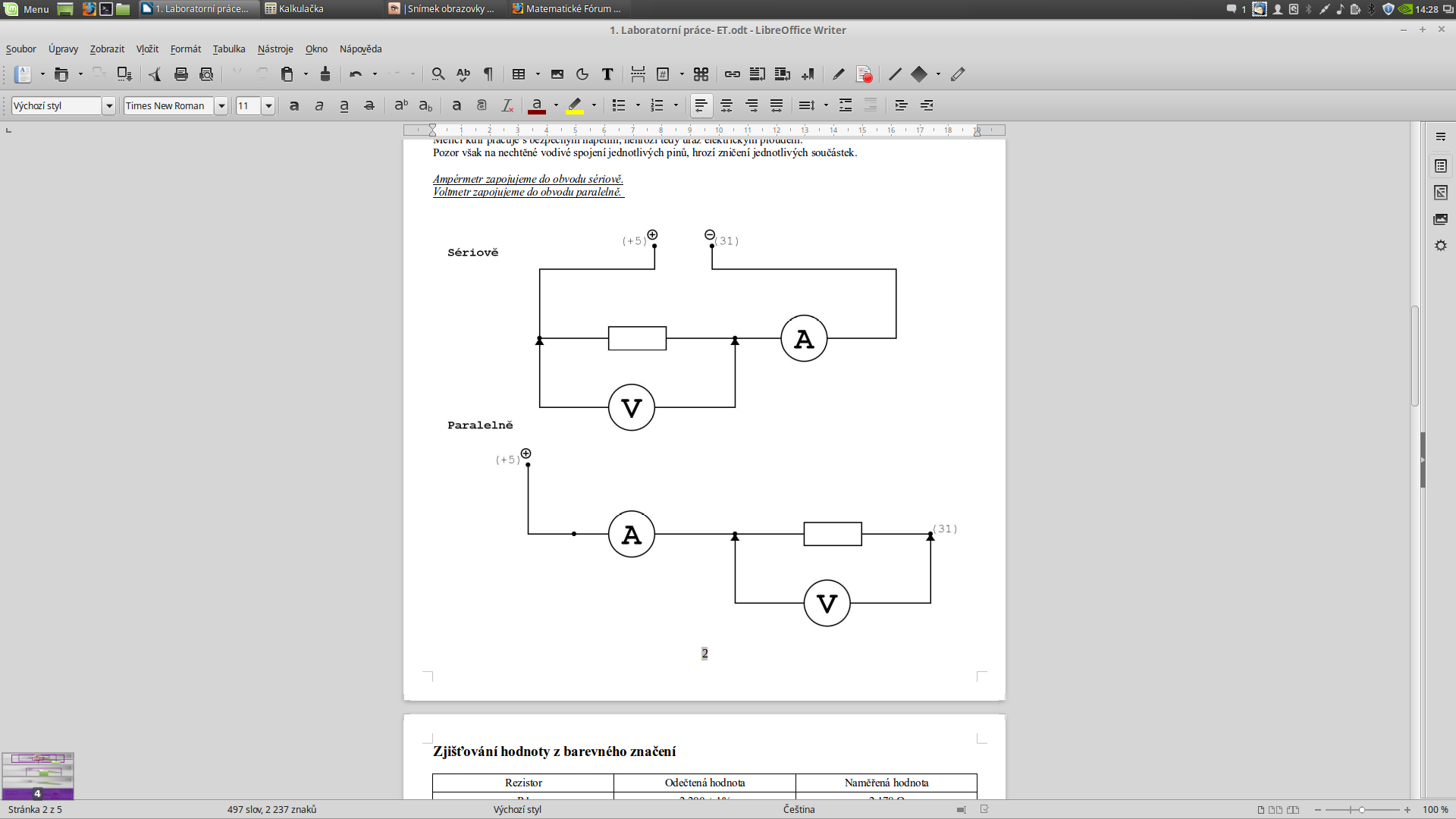Insert a hyperlink
Image resolution: width=1456 pixels, height=819 pixels.
pyautogui.click(x=733, y=74)
